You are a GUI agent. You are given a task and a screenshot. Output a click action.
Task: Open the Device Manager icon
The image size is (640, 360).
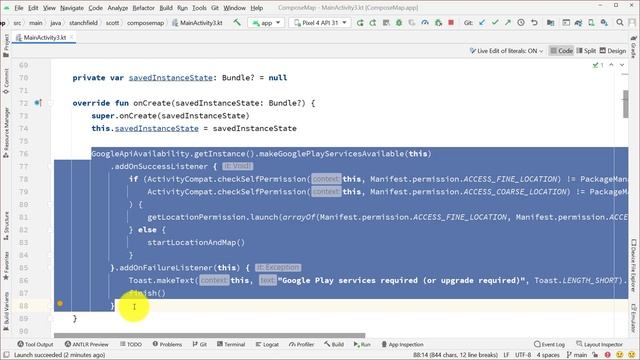coord(591,23)
